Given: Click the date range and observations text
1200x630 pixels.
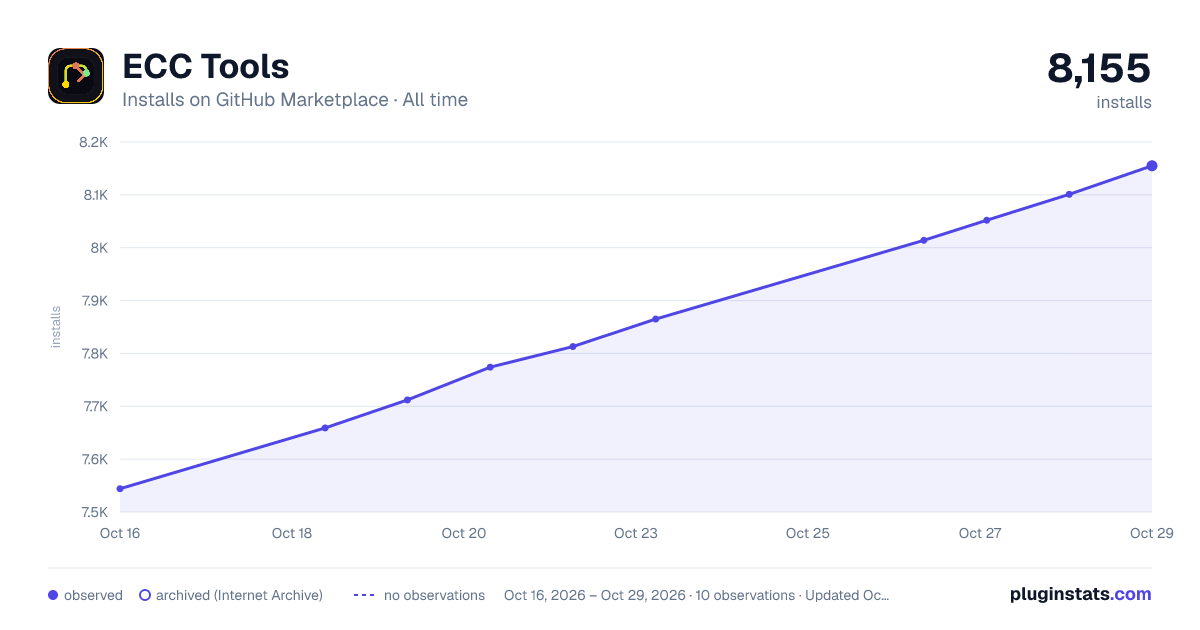Looking at the screenshot, I should [697, 595].
